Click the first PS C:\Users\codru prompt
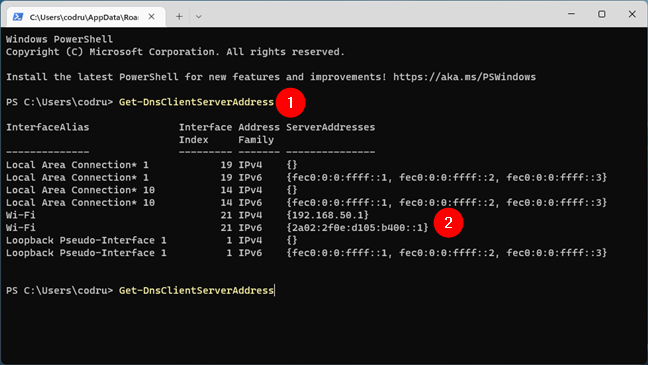The image size is (648, 365). (x=59, y=102)
